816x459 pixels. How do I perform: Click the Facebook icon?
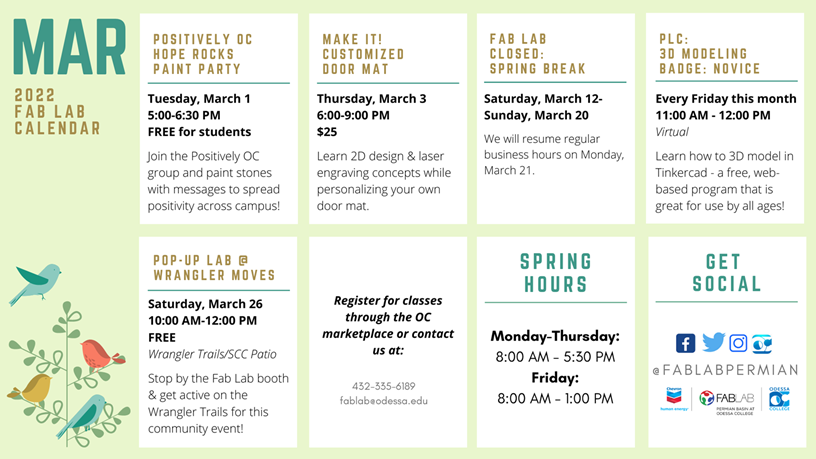686,343
